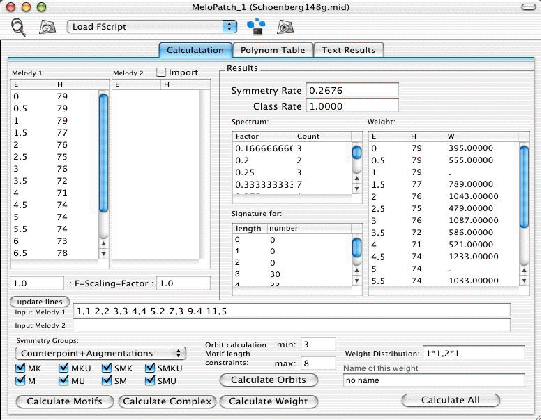The height and width of the screenshot is (420, 541).
Task: Click the rightmost camera toolbar icon
Action: coord(285,27)
